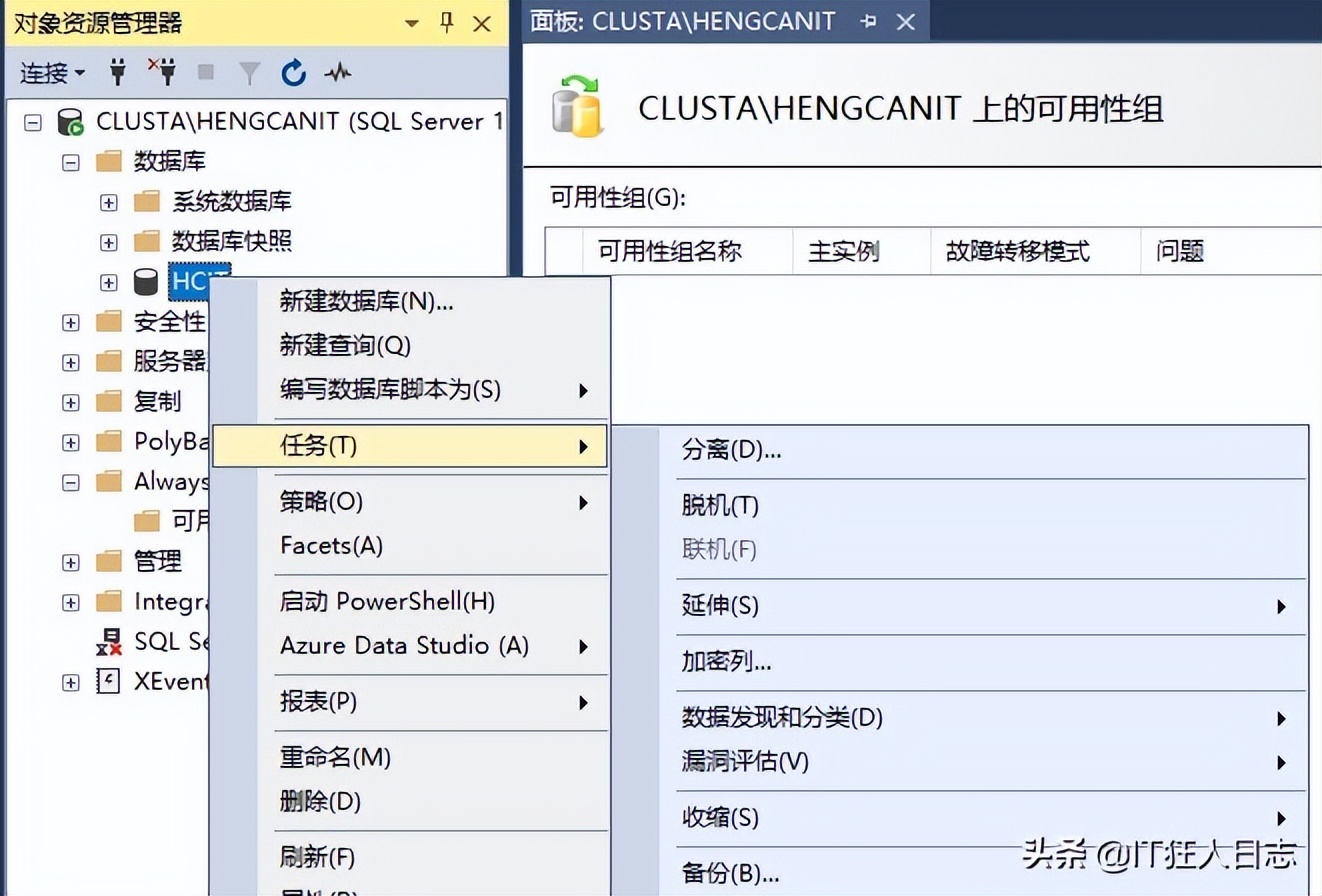Select the 系统数据库 tree item

coord(232,201)
